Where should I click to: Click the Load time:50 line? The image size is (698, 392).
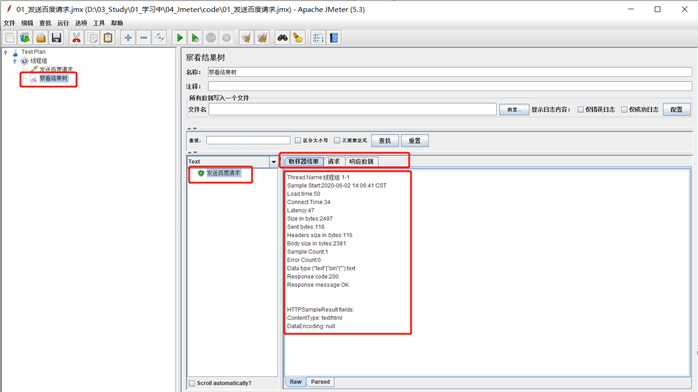304,194
